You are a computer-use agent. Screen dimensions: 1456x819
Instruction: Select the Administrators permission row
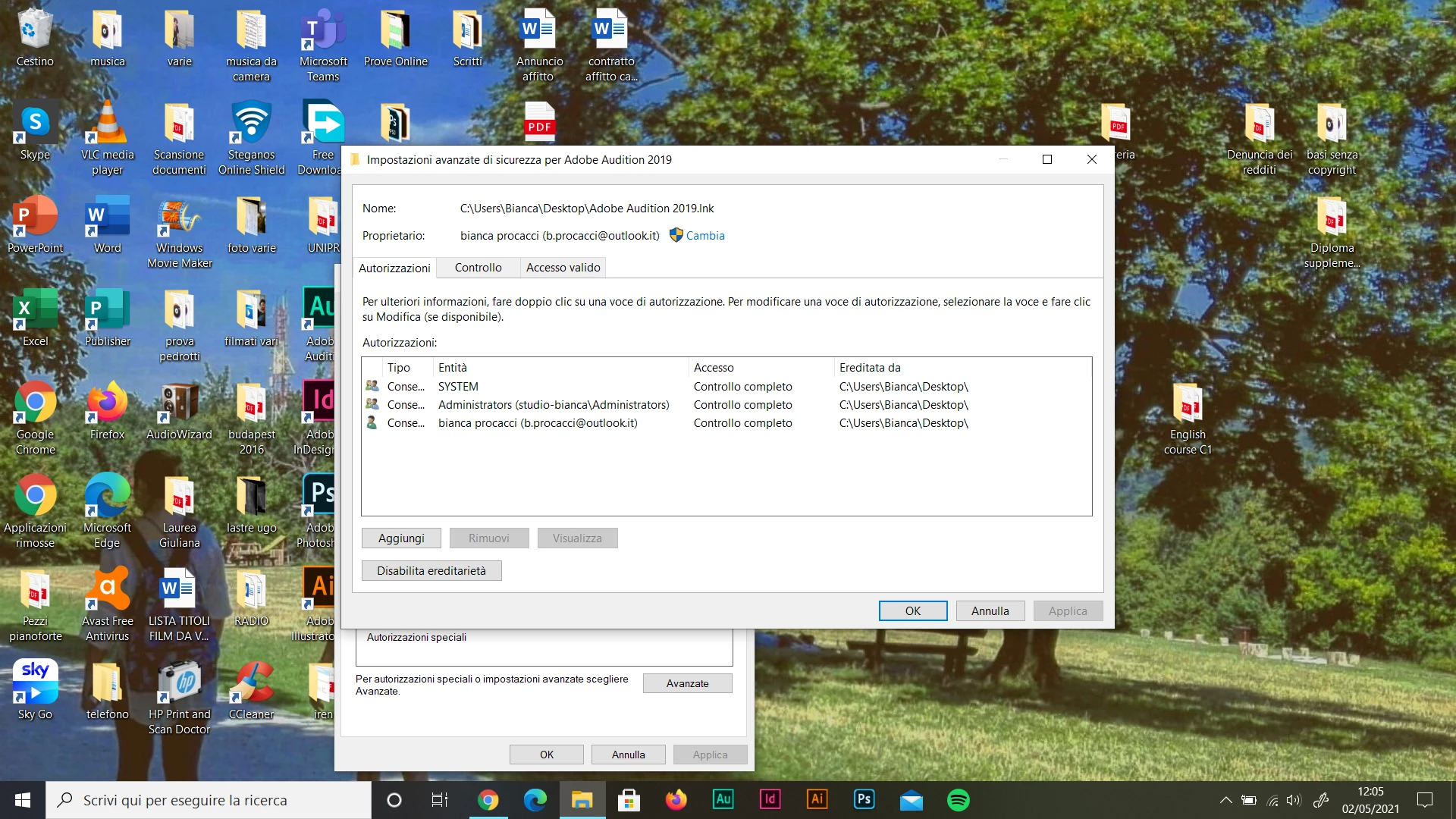pyautogui.click(x=553, y=405)
